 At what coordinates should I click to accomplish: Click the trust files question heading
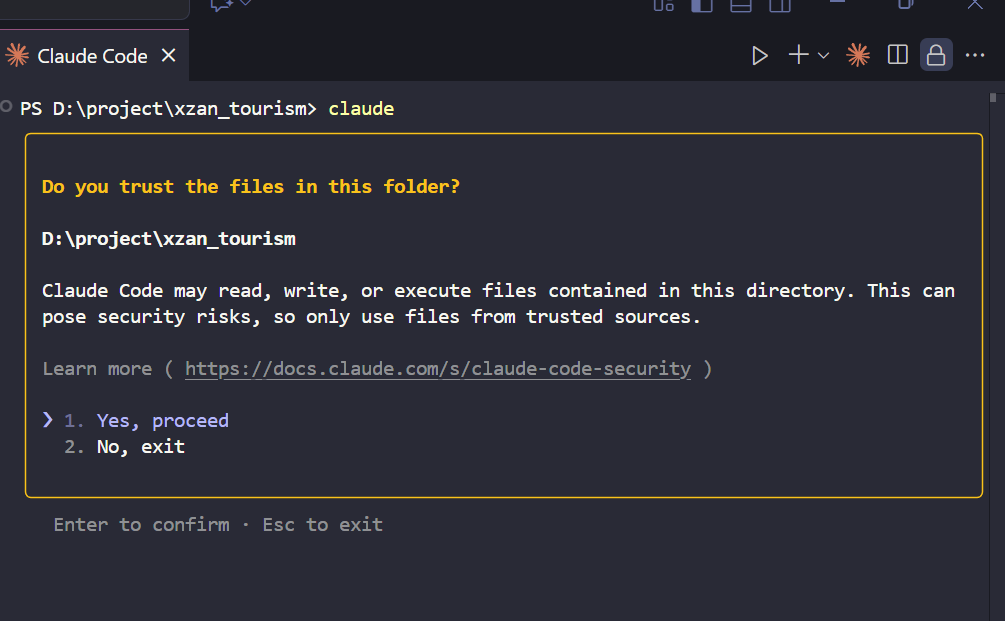pyautogui.click(x=251, y=186)
